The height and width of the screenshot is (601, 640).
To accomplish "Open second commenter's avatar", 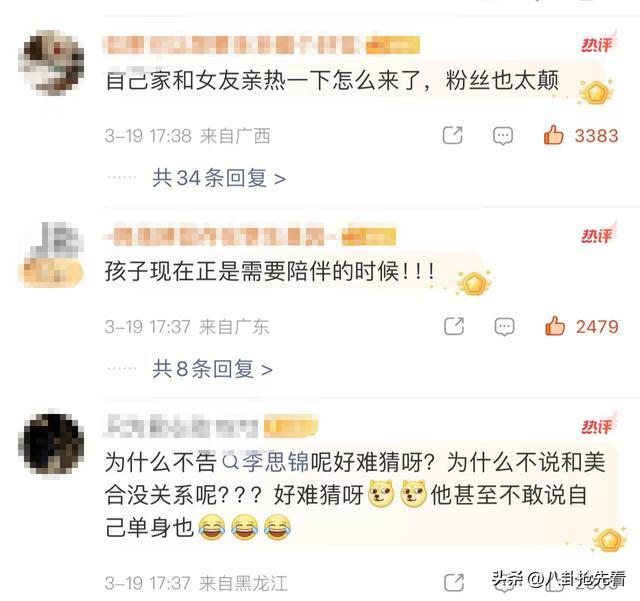I will pos(51,254).
